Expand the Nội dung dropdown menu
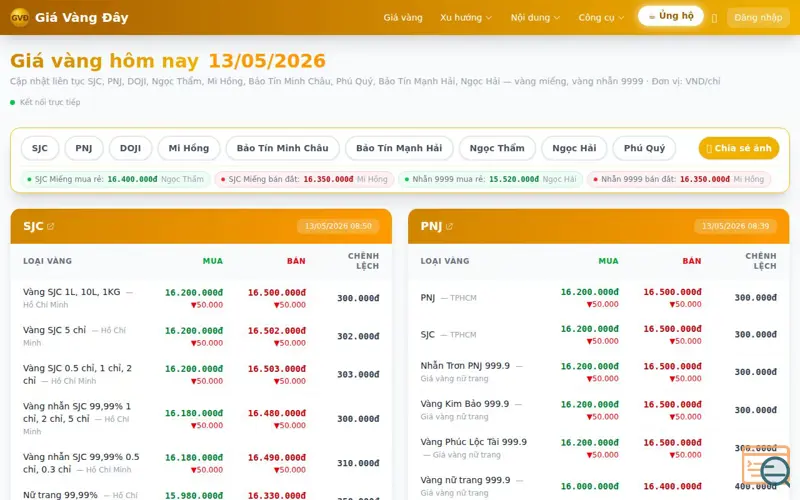The height and width of the screenshot is (500, 800). (x=535, y=17)
